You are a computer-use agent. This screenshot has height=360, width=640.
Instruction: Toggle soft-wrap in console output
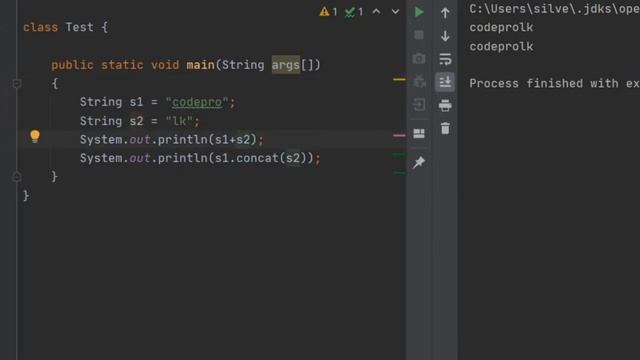coord(445,59)
